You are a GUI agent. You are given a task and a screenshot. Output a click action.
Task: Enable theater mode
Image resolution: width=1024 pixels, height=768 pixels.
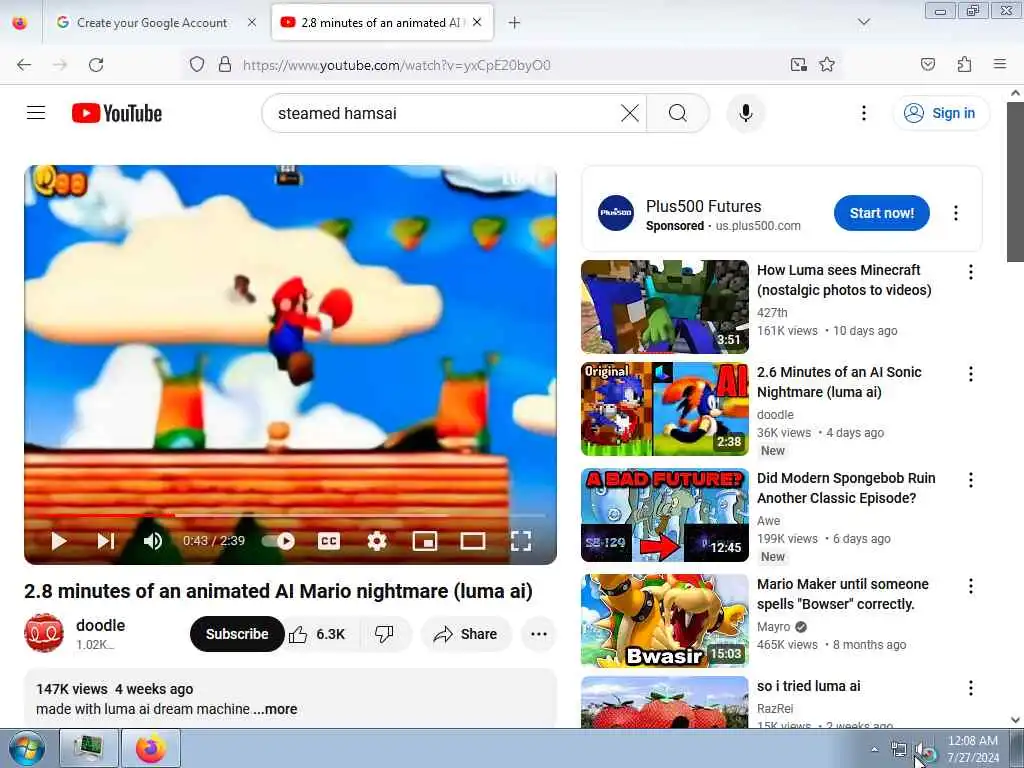click(x=473, y=541)
